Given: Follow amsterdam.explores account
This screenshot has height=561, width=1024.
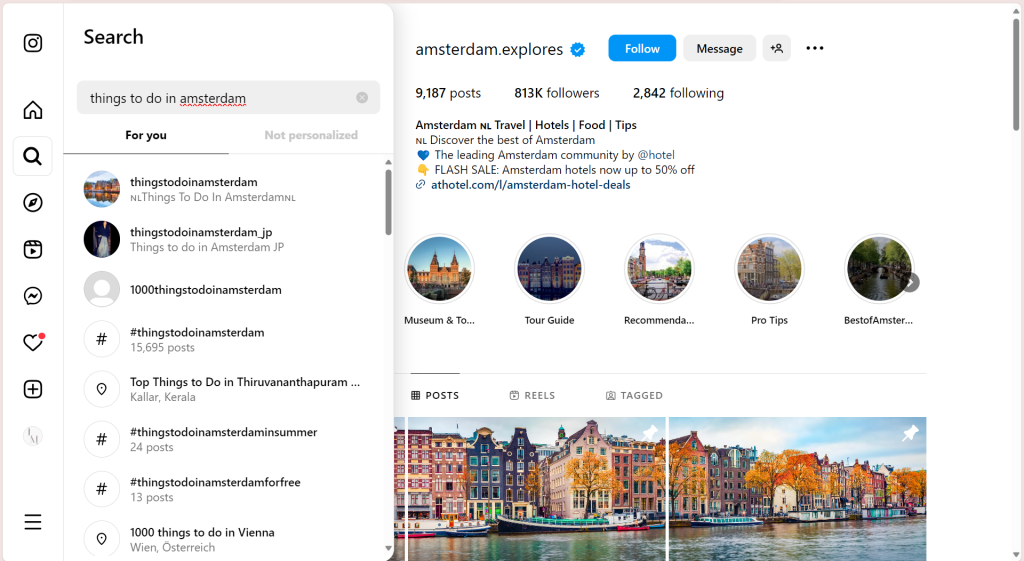Looking at the screenshot, I should 642,48.
